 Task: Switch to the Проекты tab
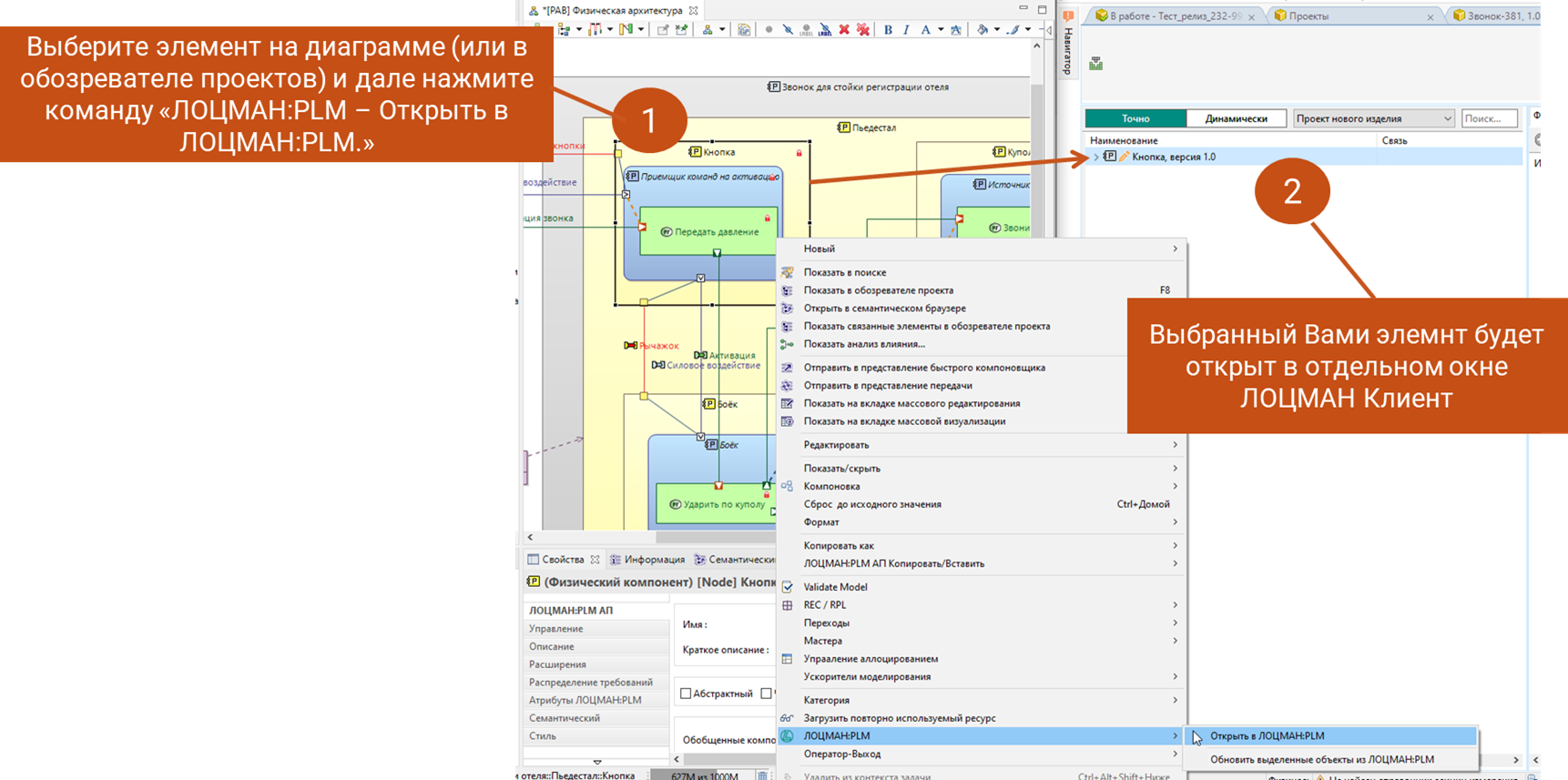1308,16
